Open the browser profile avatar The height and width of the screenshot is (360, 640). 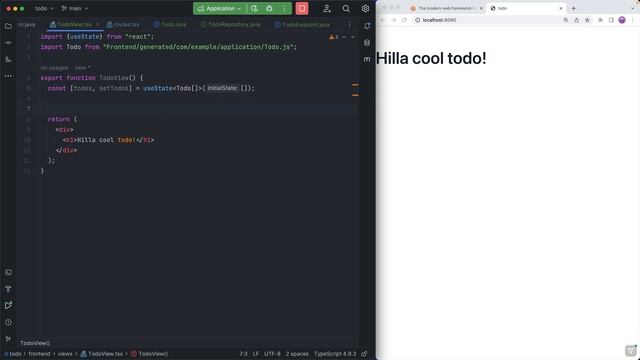coord(622,20)
